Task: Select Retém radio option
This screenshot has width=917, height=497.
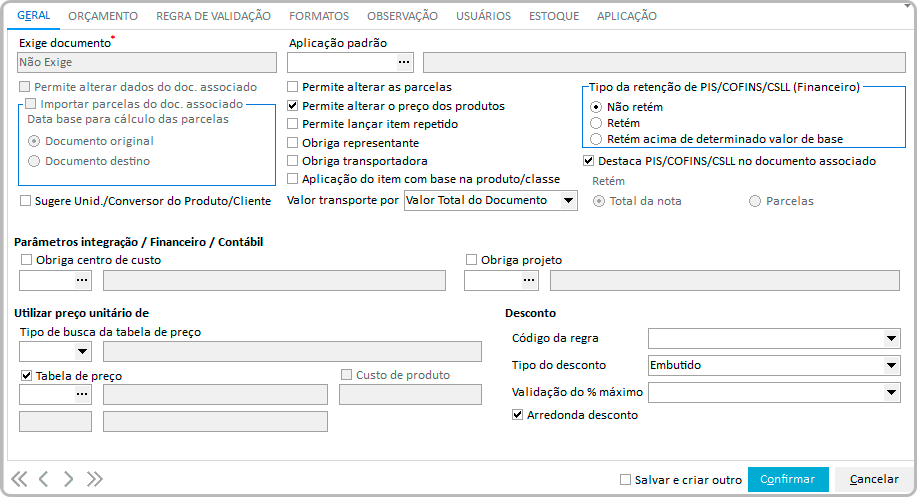Action: [x=596, y=123]
